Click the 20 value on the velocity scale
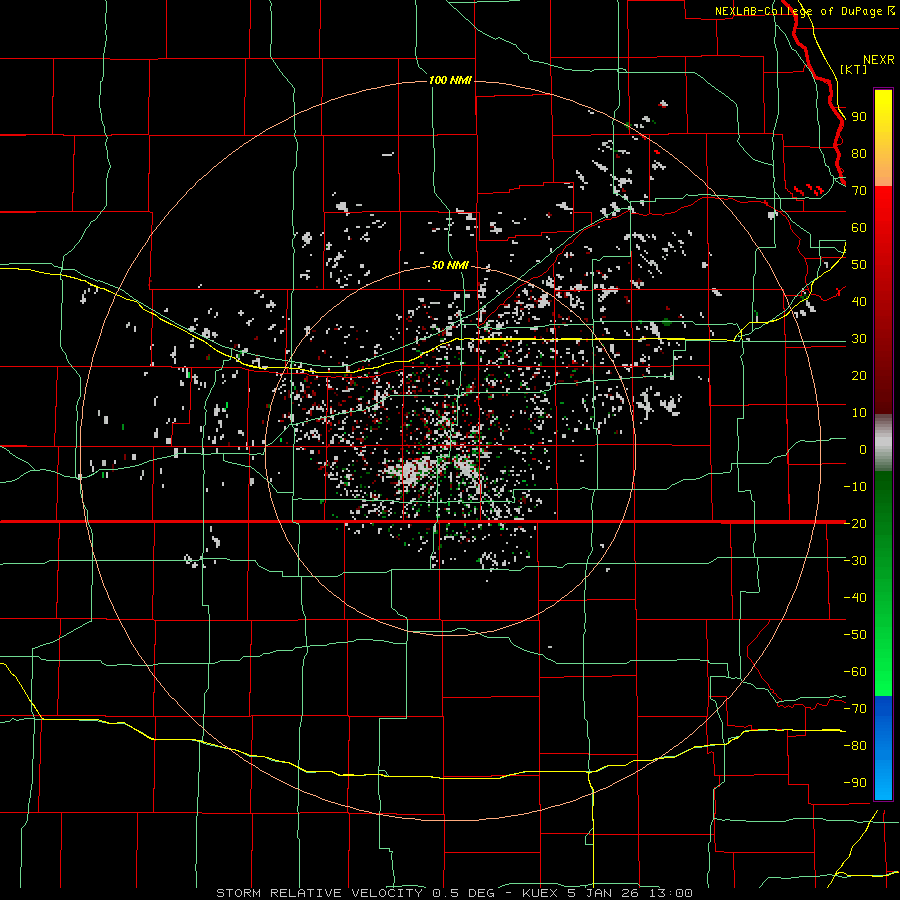 (x=859, y=376)
